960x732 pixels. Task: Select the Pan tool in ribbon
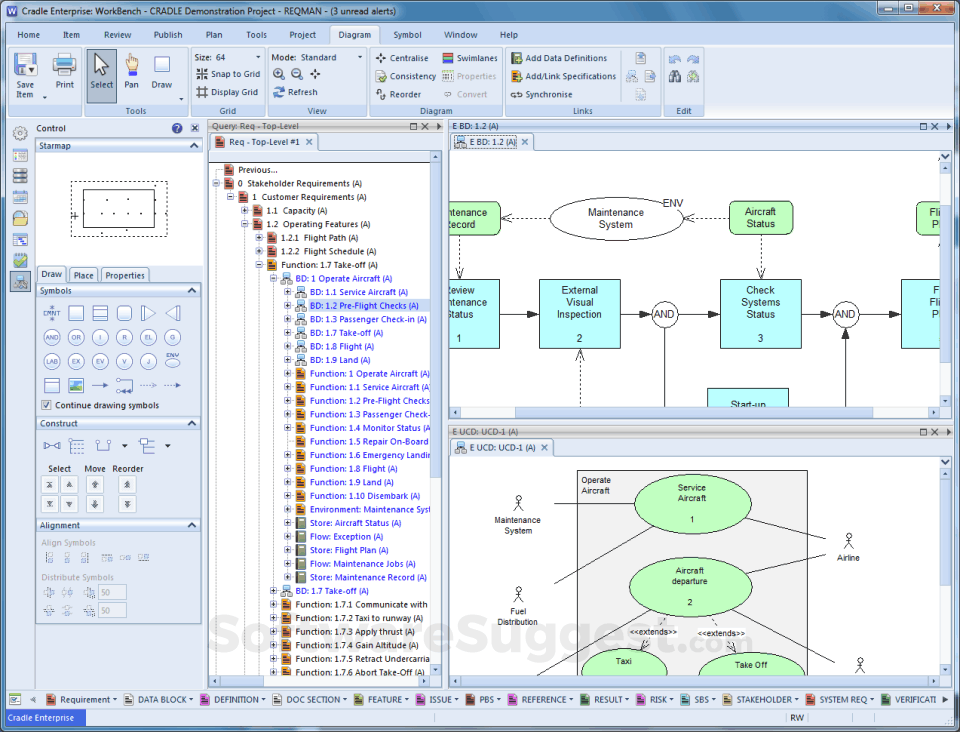pyautogui.click(x=131, y=72)
